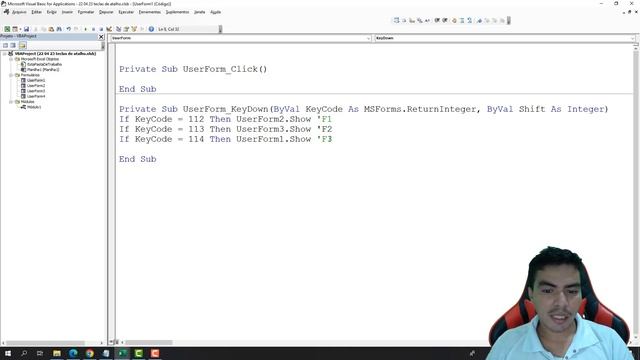640x360 pixels.
Task: Click View Object icon in the Project panel
Action: tap(13, 45)
